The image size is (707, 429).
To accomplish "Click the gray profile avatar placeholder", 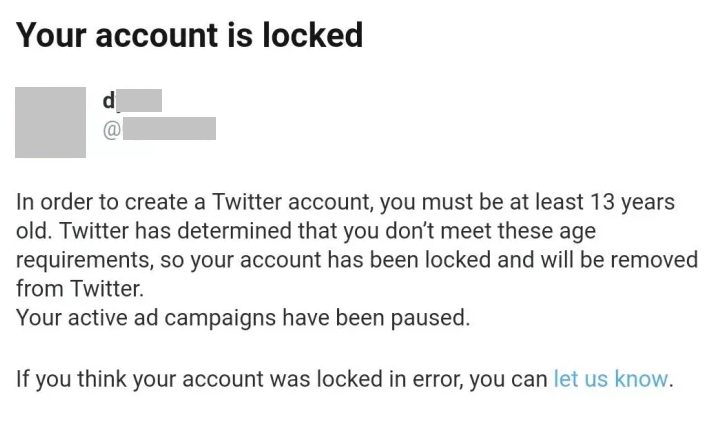I will point(50,122).
